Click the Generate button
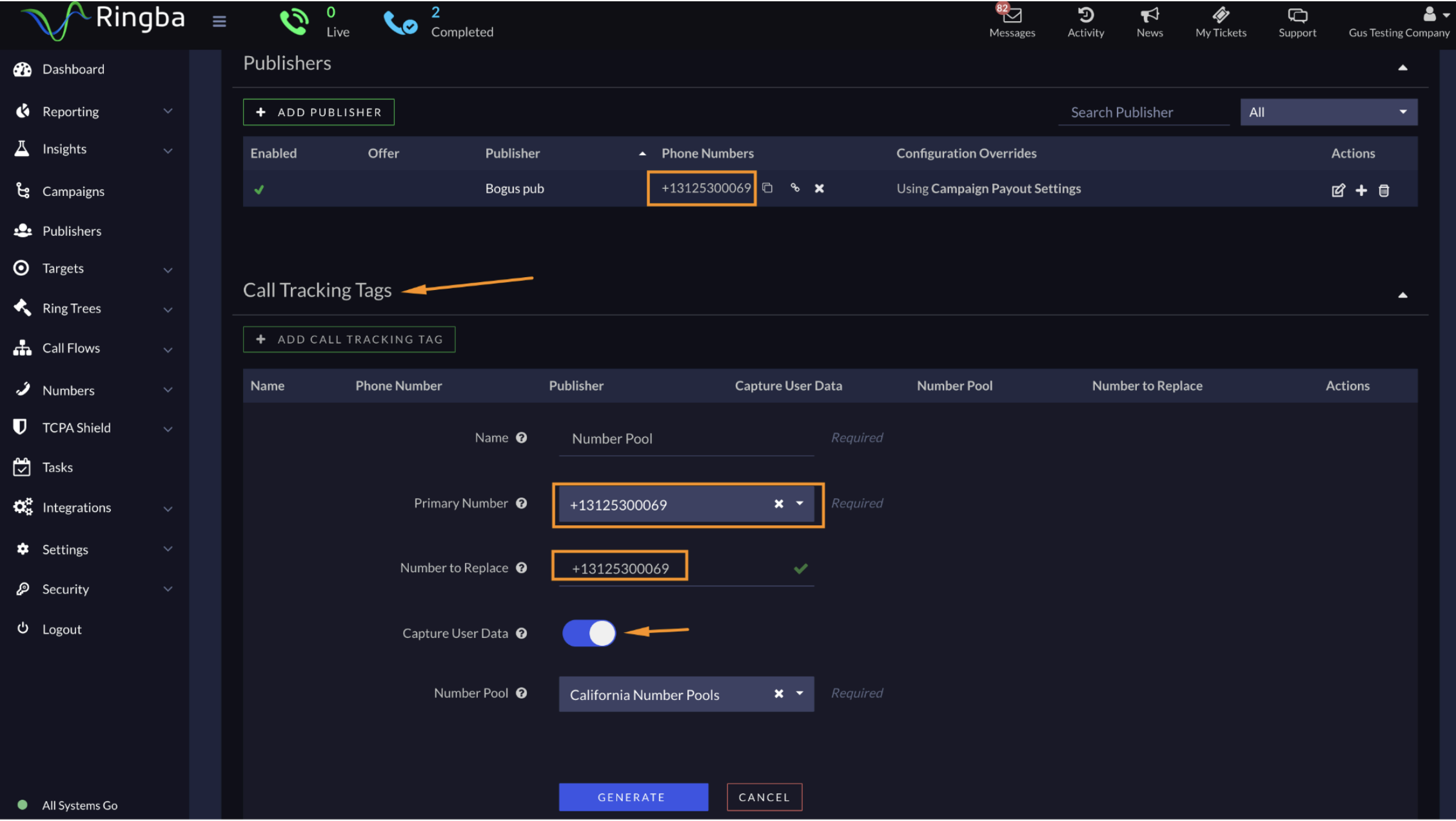This screenshot has width=1456, height=821. pos(633,797)
